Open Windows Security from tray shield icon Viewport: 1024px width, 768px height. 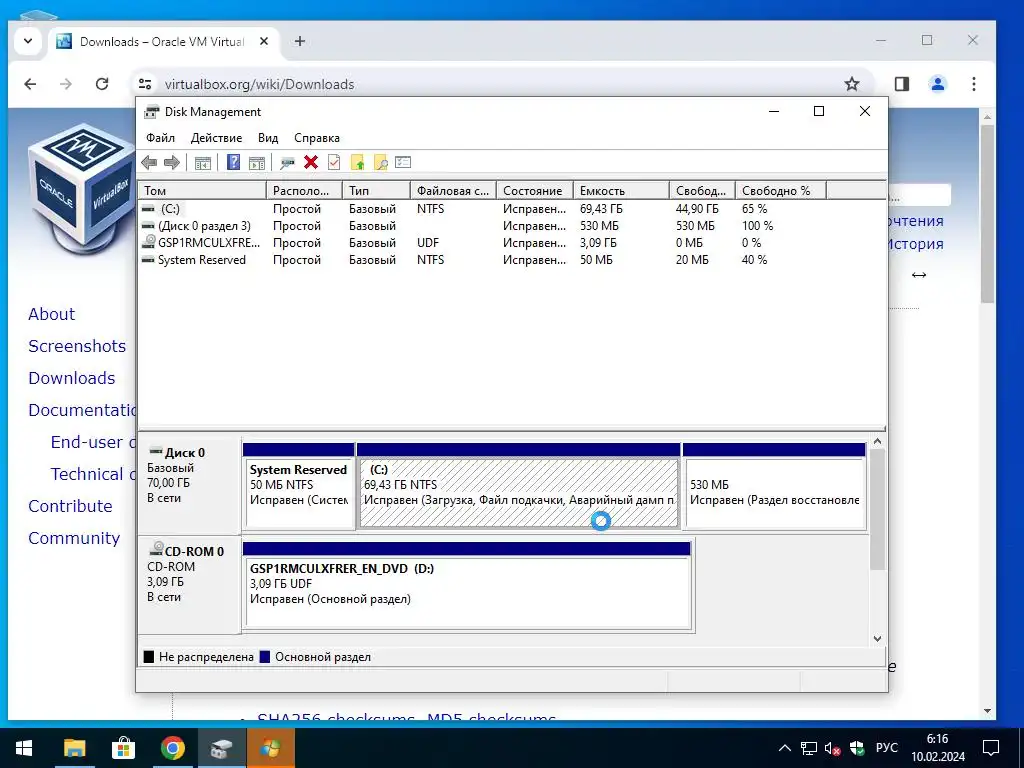click(857, 748)
